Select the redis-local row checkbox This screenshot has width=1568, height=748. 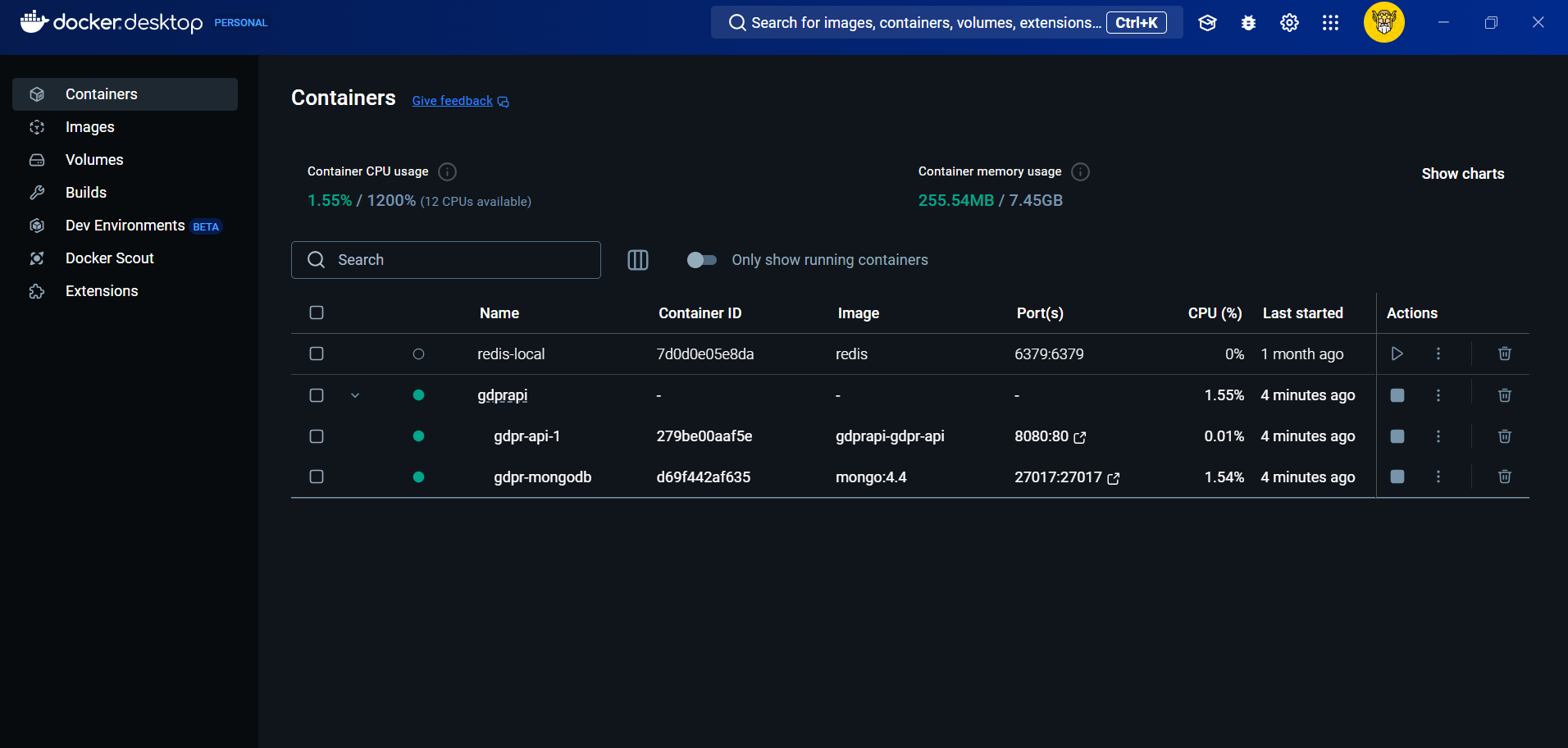coord(317,353)
